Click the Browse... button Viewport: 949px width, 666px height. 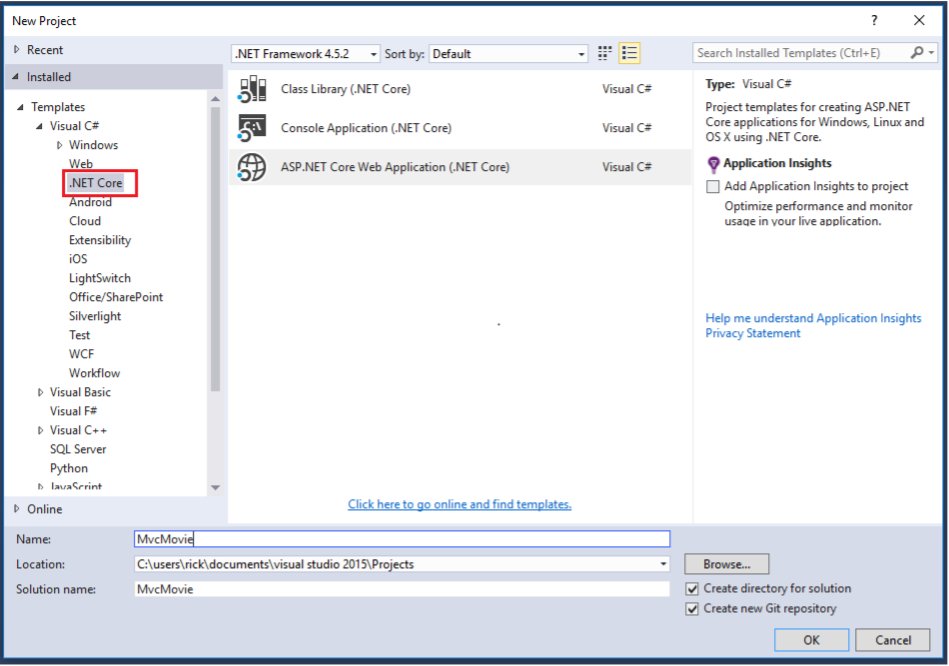[726, 564]
